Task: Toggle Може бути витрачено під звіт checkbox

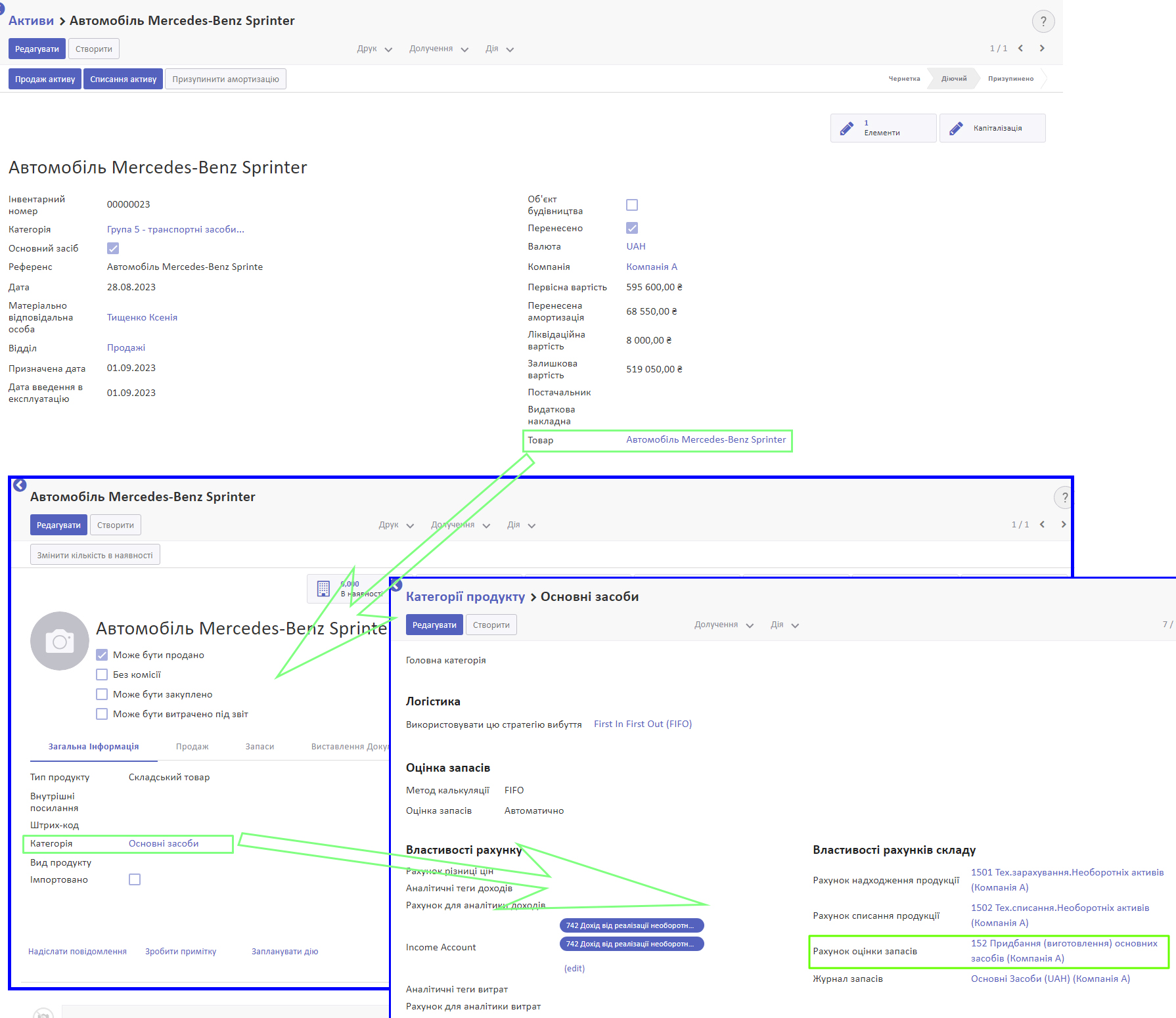Action: tap(102, 714)
